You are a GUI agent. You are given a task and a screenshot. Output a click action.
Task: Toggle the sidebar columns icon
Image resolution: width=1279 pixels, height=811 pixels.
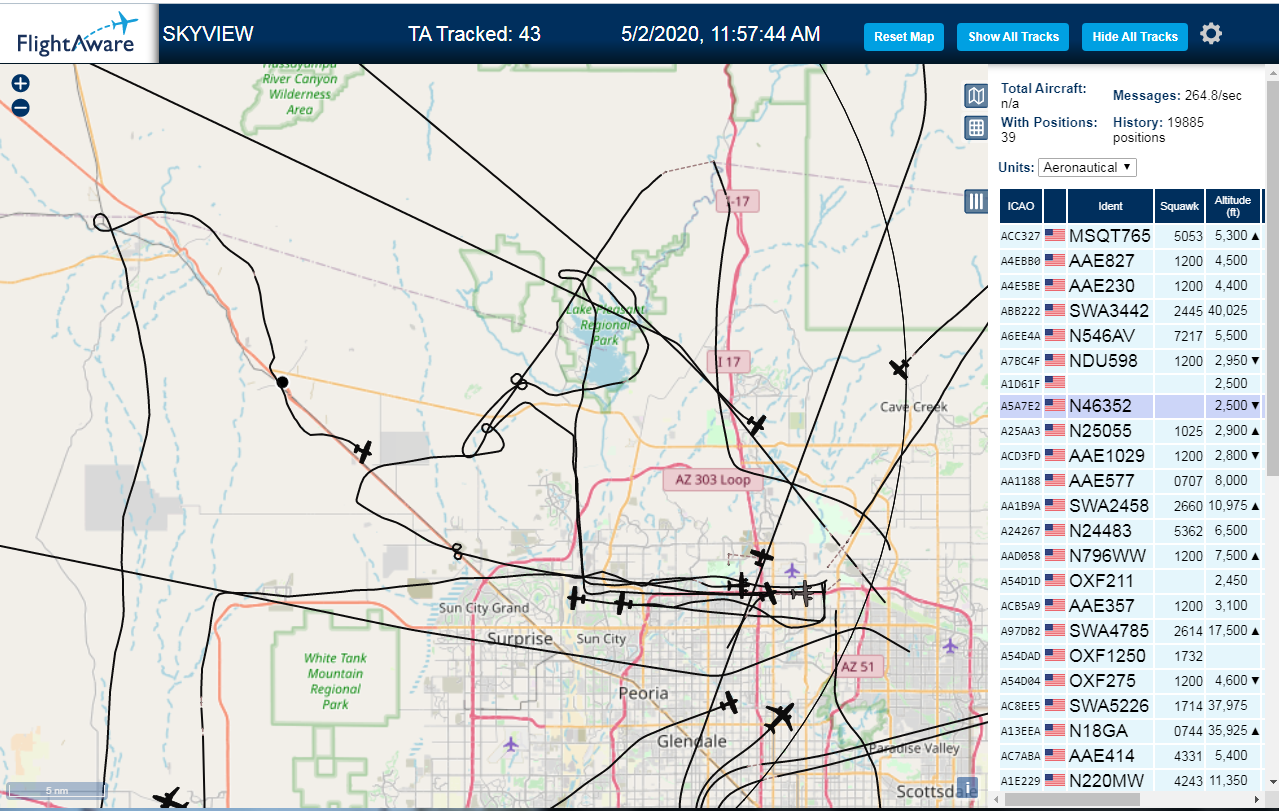(976, 201)
